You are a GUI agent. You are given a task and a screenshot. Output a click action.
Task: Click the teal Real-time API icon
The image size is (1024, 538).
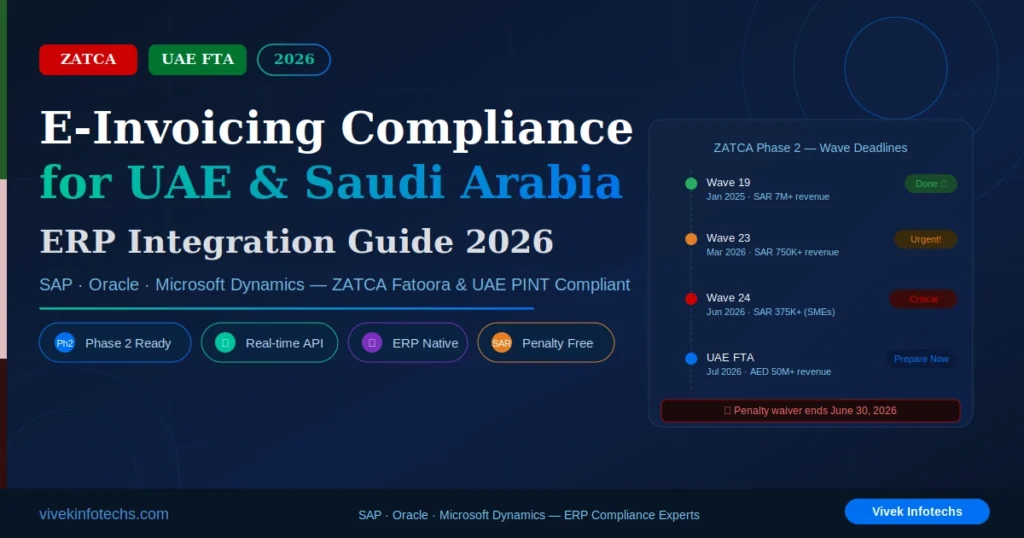(x=225, y=343)
